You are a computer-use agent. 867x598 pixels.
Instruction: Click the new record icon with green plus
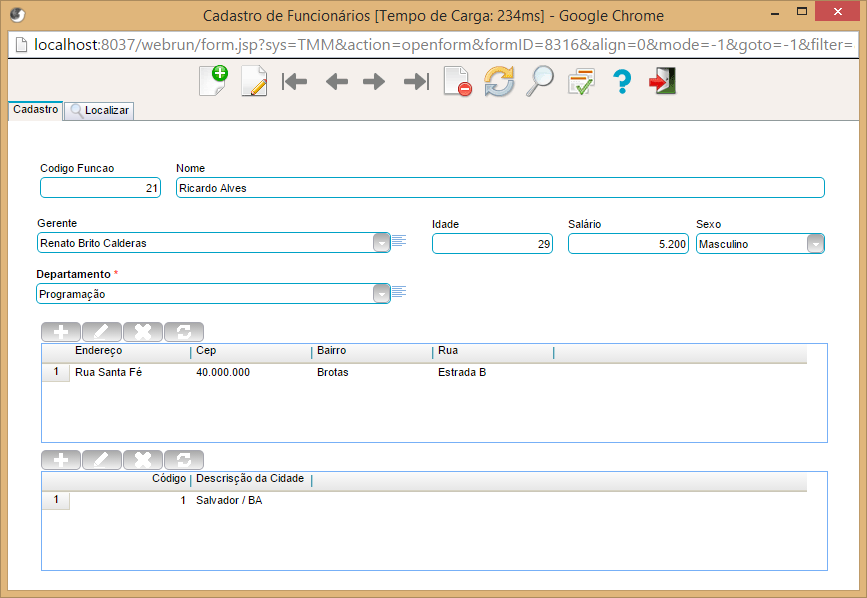212,81
